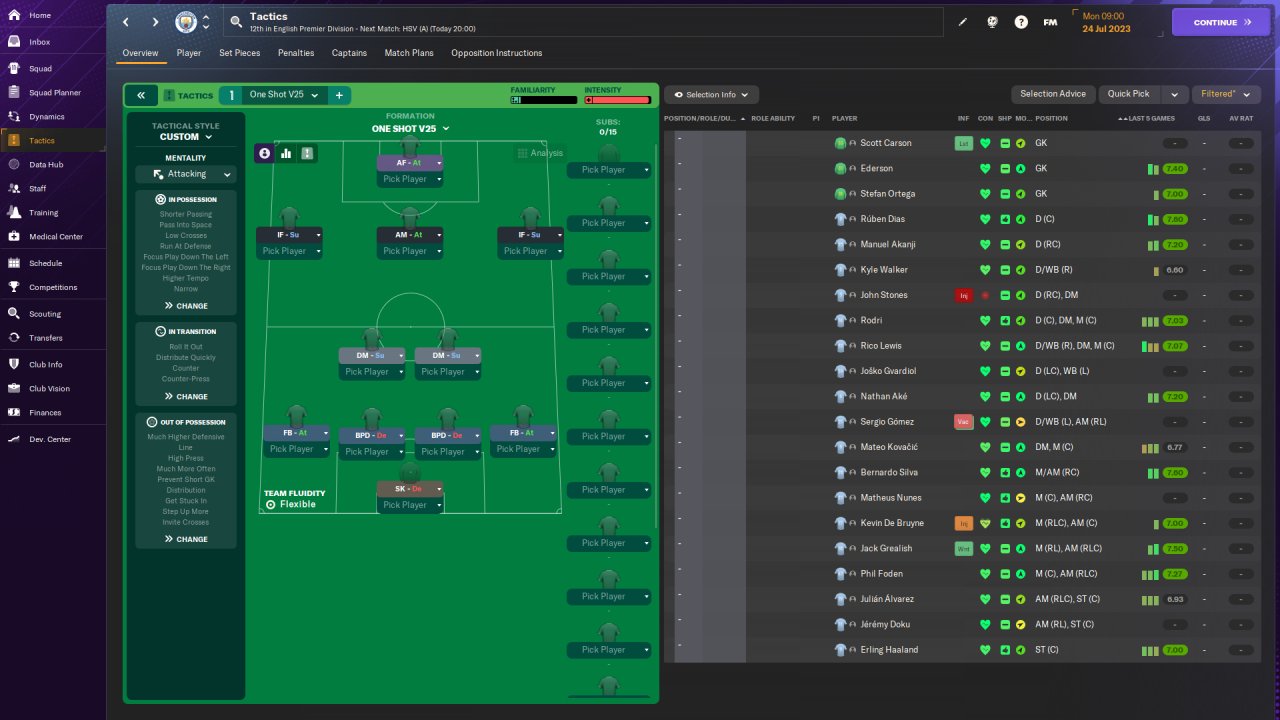This screenshot has width=1280, height=720.
Task: Expand the Selection Info dropdown
Action: 712,94
